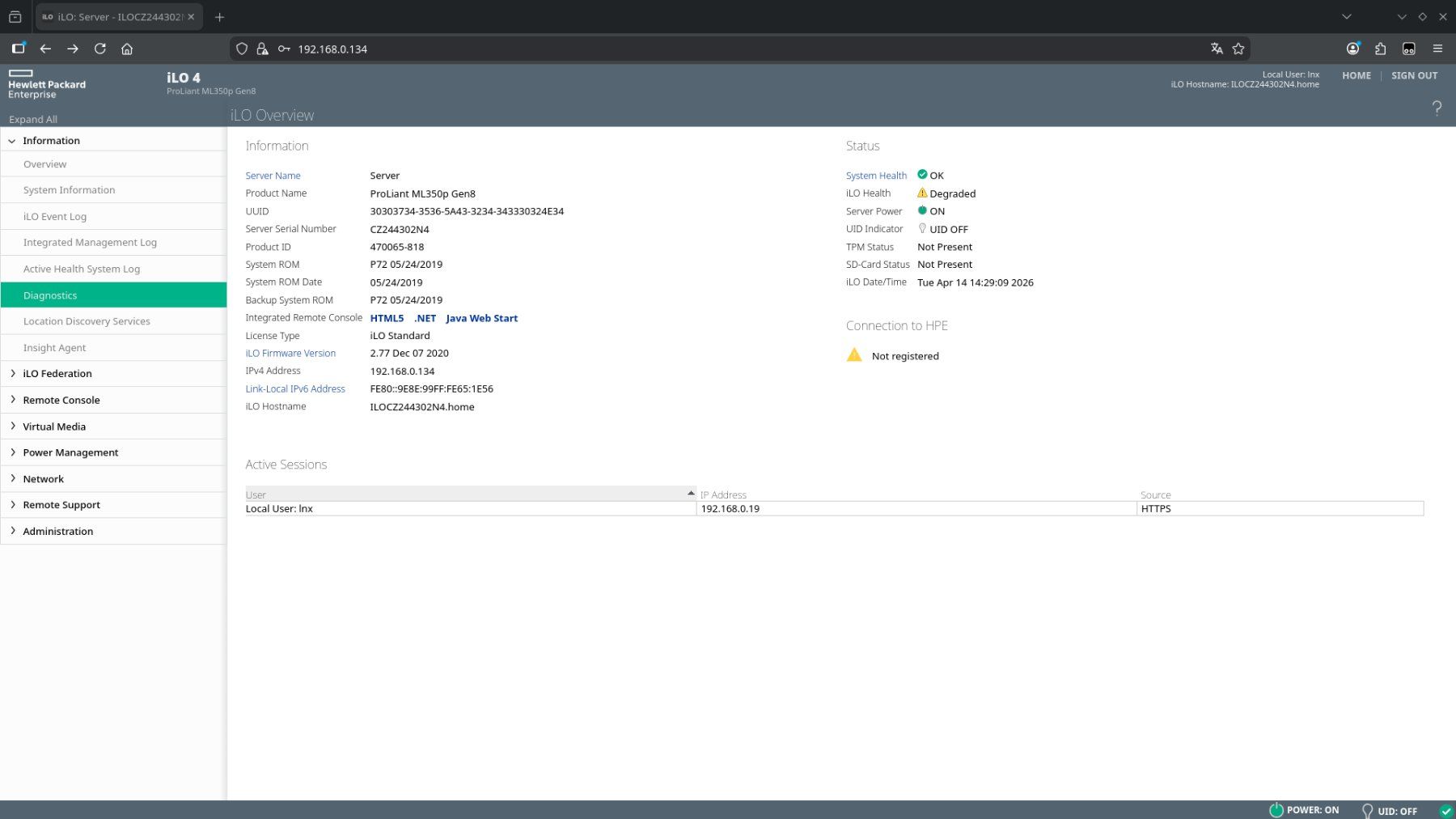Image resolution: width=1456 pixels, height=819 pixels.
Task: Go back with the browser back arrow
Action: [x=45, y=49]
